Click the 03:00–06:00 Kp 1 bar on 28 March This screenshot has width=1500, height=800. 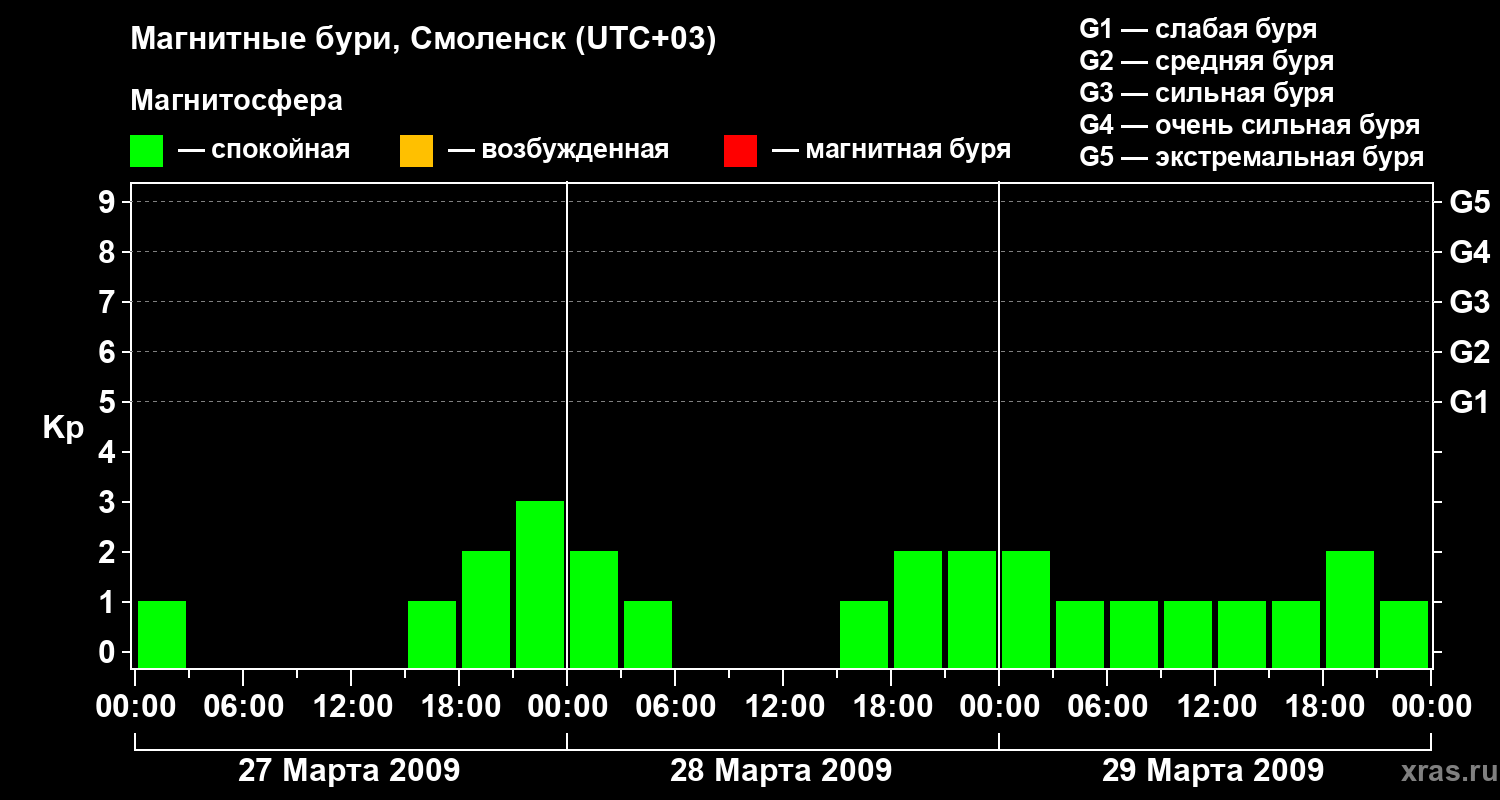coord(648,634)
